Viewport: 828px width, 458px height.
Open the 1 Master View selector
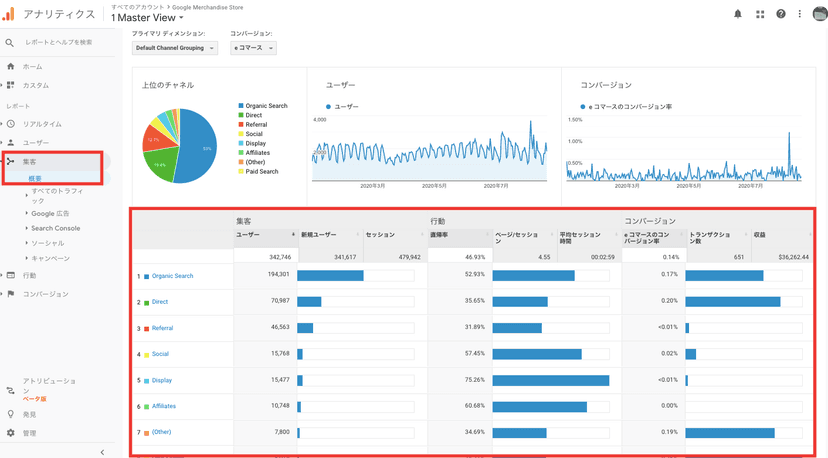pyautogui.click(x=147, y=18)
